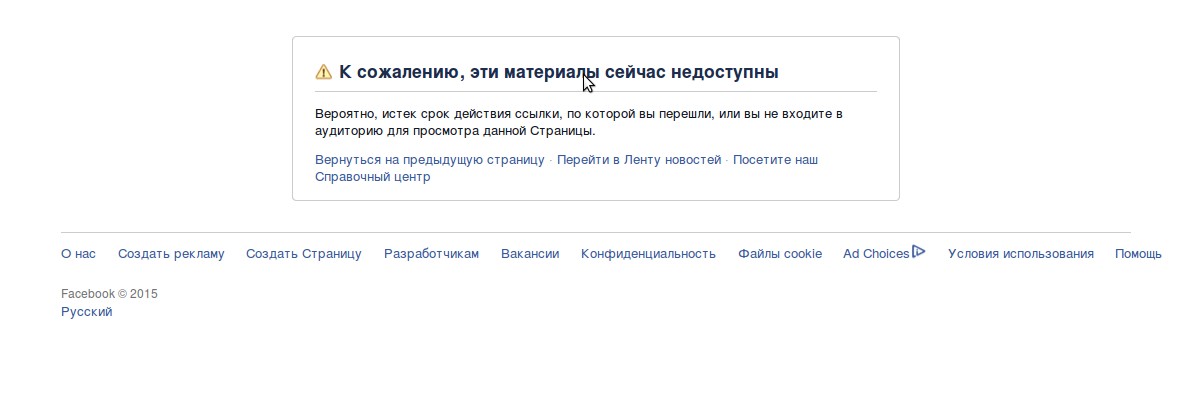Visit the "Вакансии" page link
Image resolution: width=1199 pixels, height=413 pixels.
click(x=530, y=254)
